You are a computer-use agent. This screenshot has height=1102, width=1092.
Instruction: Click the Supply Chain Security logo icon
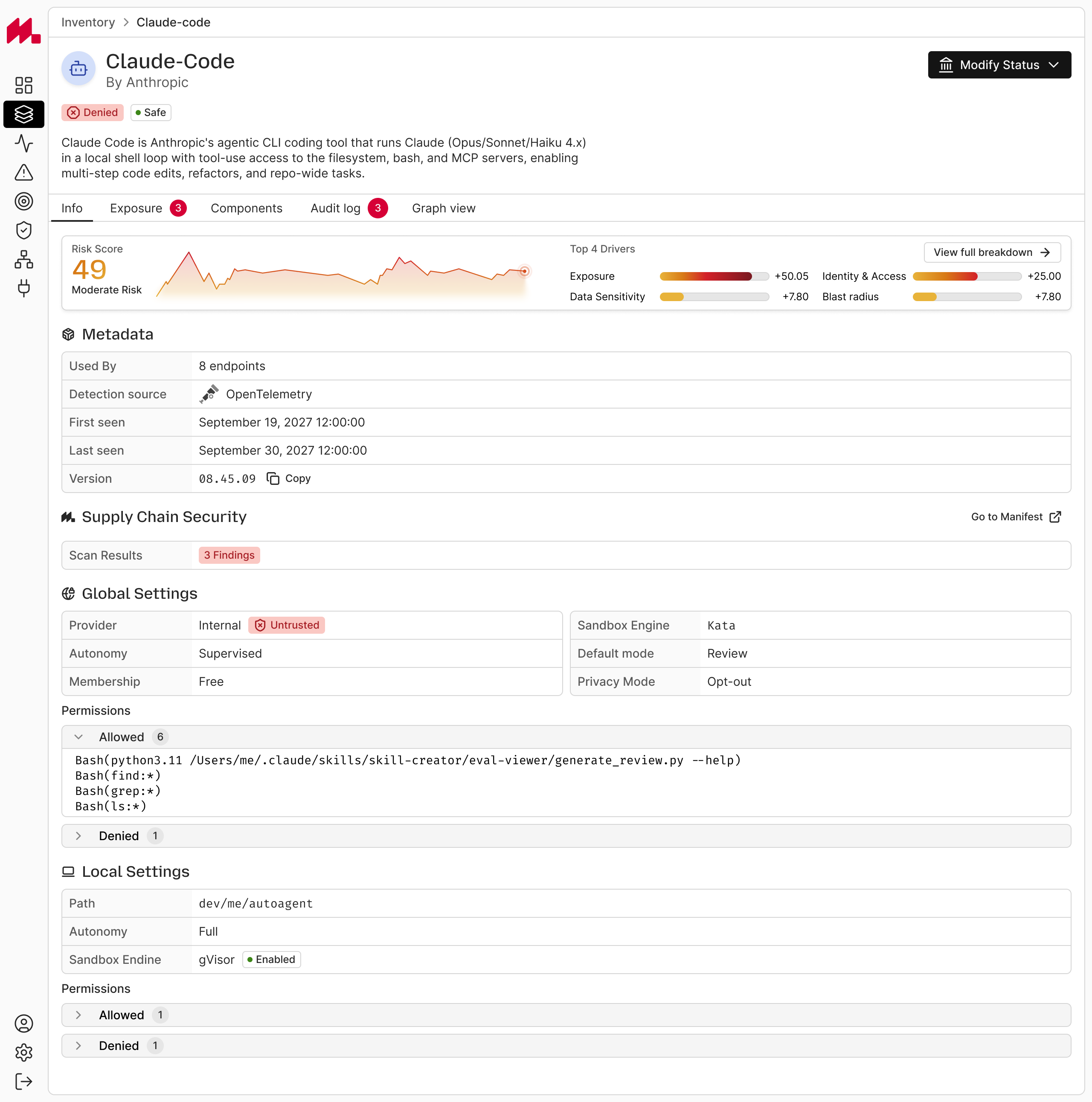tap(69, 517)
